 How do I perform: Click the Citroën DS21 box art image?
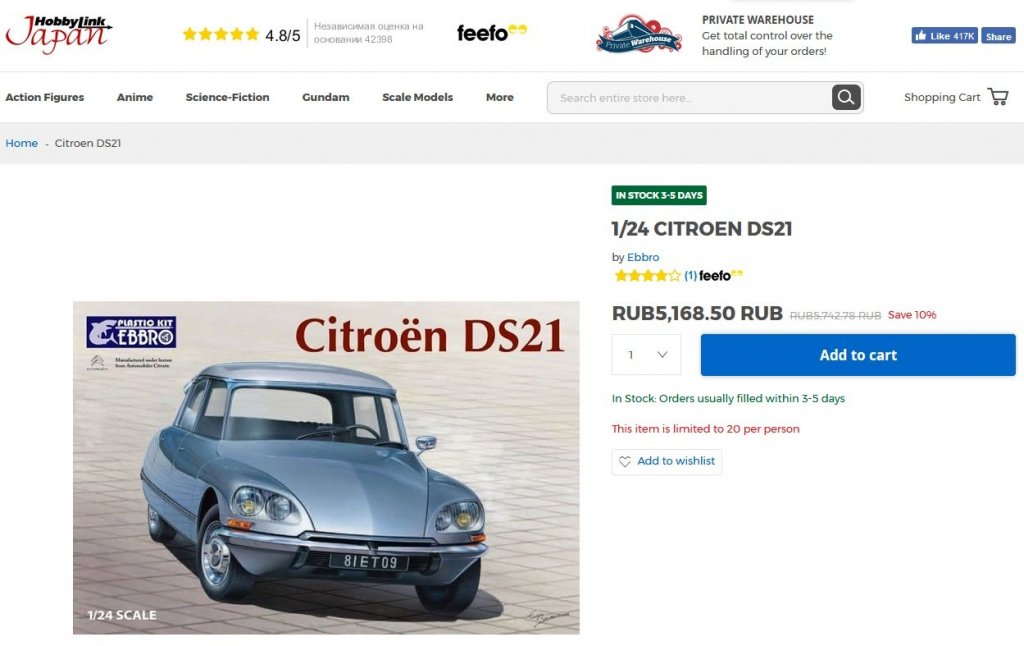(x=326, y=468)
